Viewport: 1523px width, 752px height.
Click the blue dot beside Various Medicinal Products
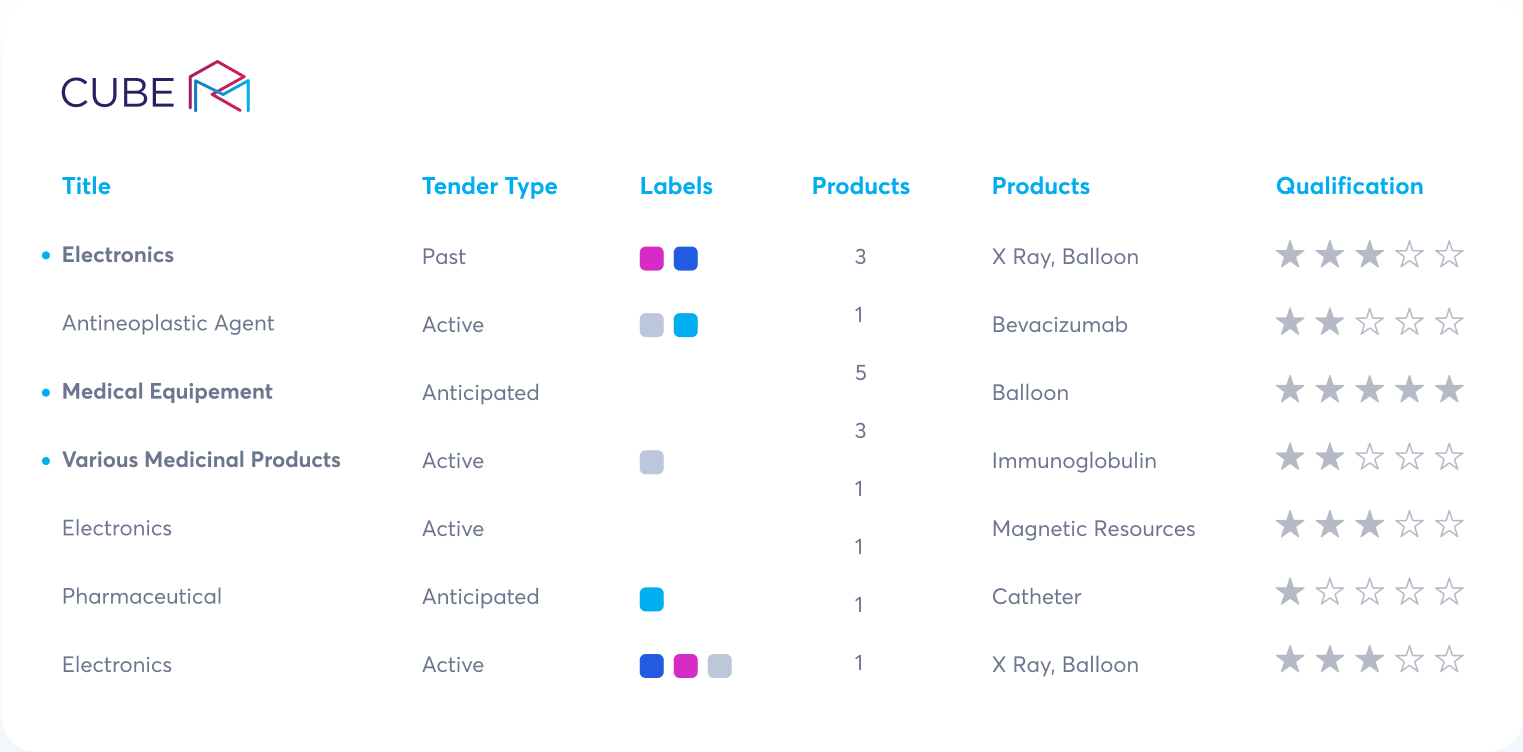pyautogui.click(x=46, y=461)
